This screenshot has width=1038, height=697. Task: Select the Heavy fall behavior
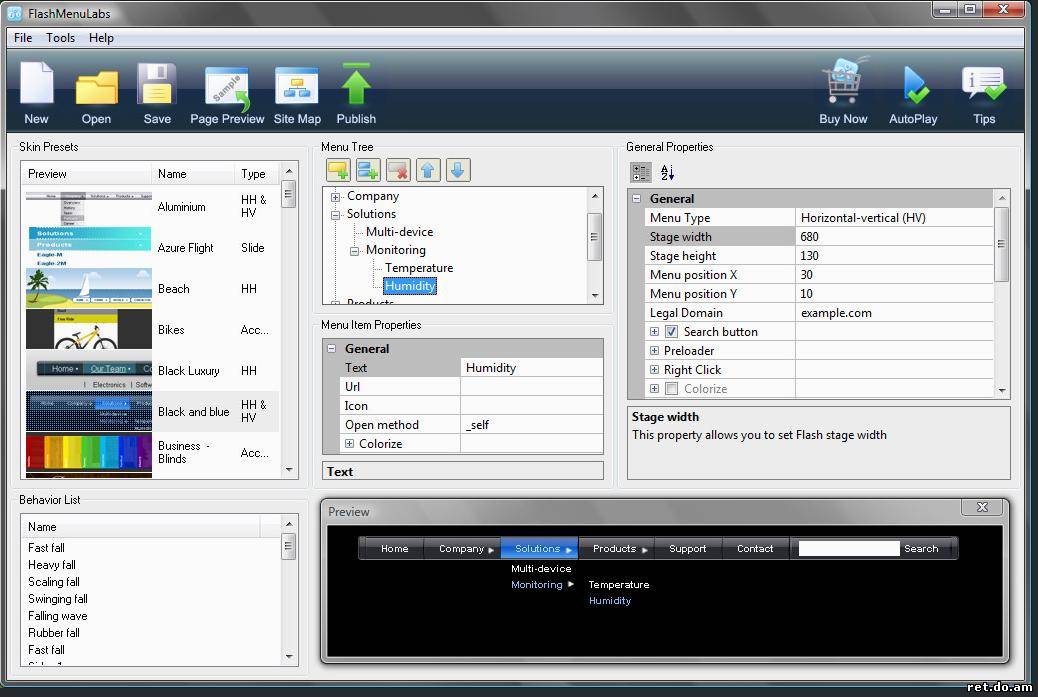[x=52, y=565]
